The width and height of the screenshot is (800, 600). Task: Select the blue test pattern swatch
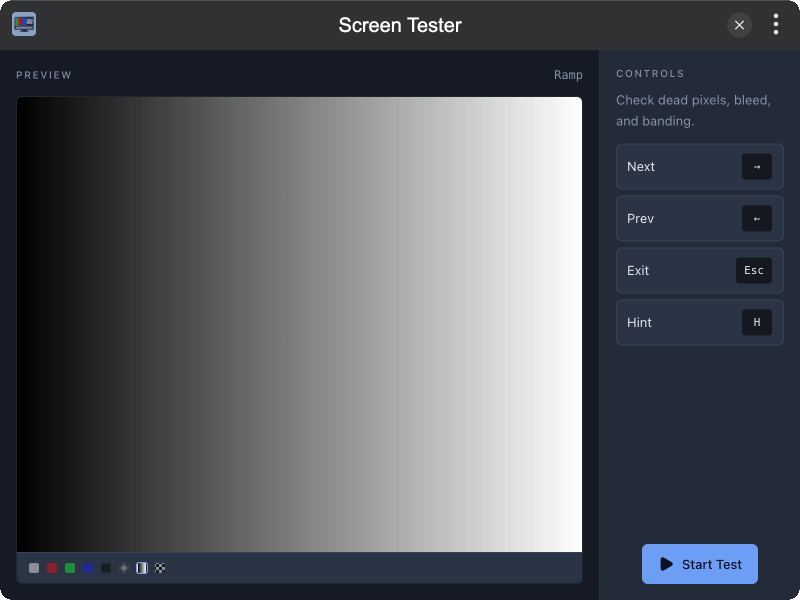(x=88, y=568)
